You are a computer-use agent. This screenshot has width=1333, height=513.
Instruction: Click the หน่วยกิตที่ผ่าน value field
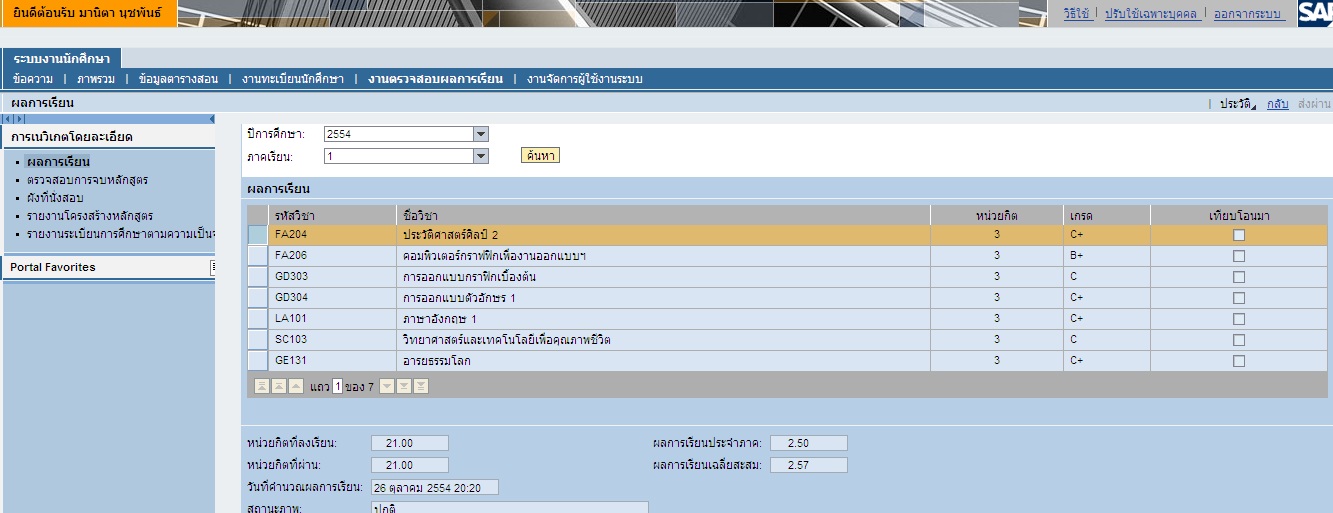click(410, 465)
